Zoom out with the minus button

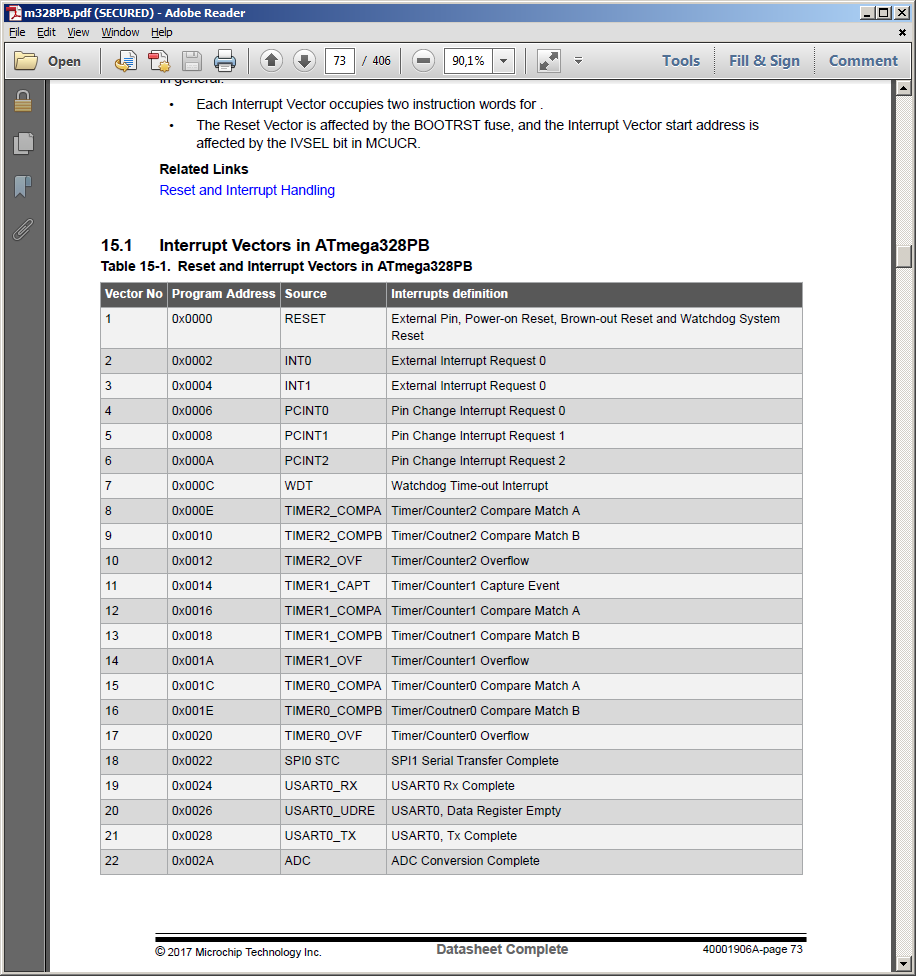pos(423,60)
